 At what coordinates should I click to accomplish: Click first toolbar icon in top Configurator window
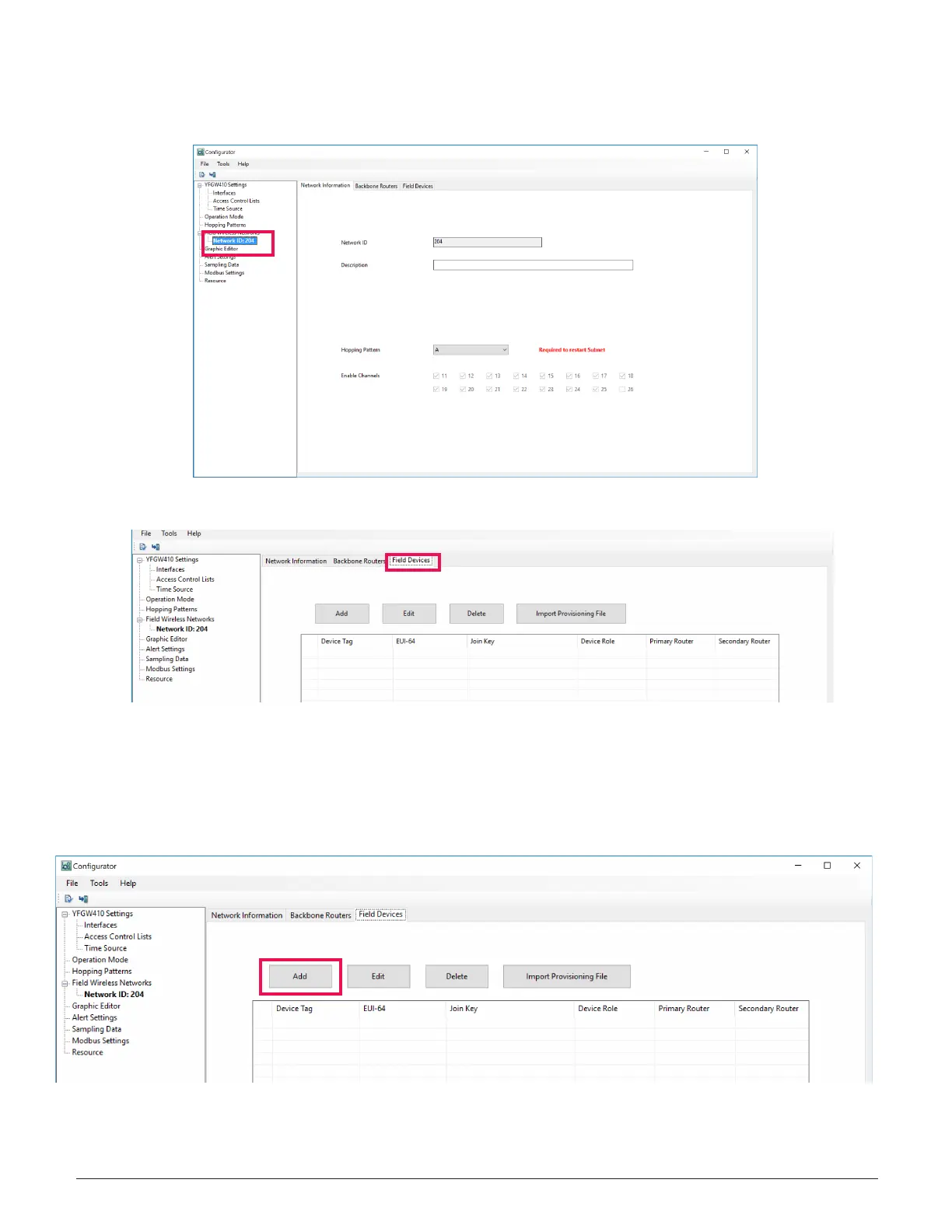click(x=202, y=174)
